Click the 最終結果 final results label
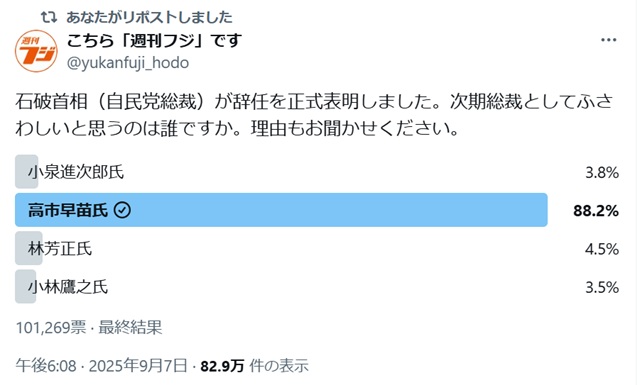 pyautogui.click(x=130, y=327)
